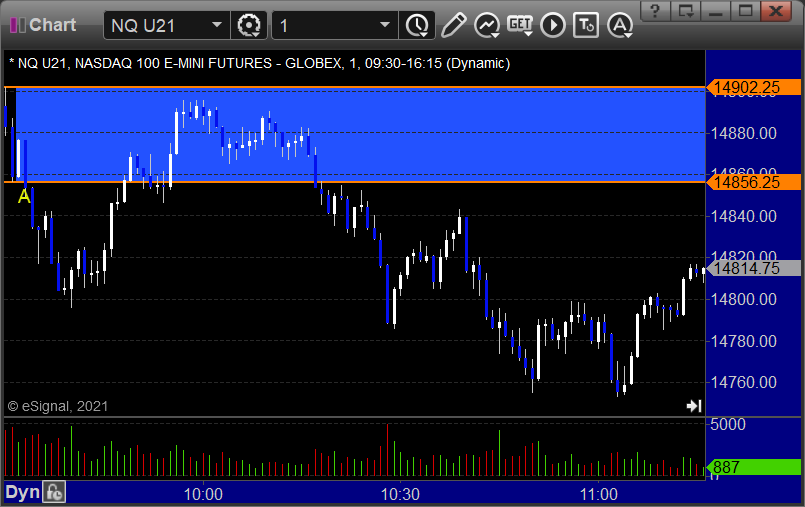
Task: Select the pencil drawing tool
Action: point(453,25)
